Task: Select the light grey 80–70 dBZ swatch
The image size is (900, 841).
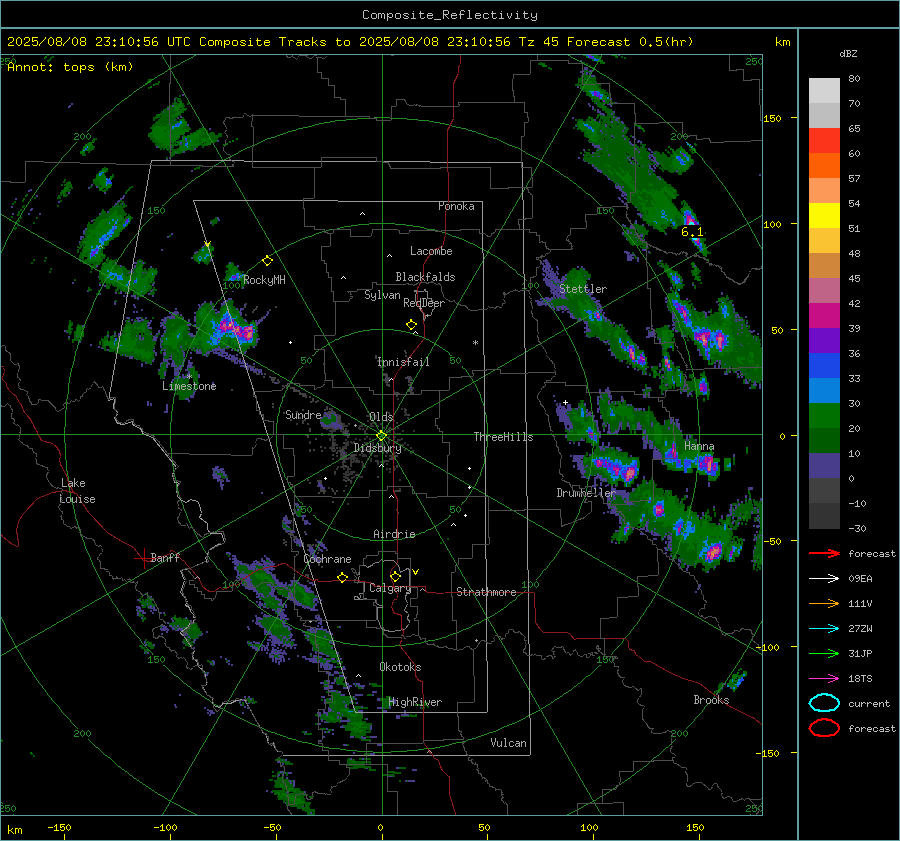Action: coord(824,91)
